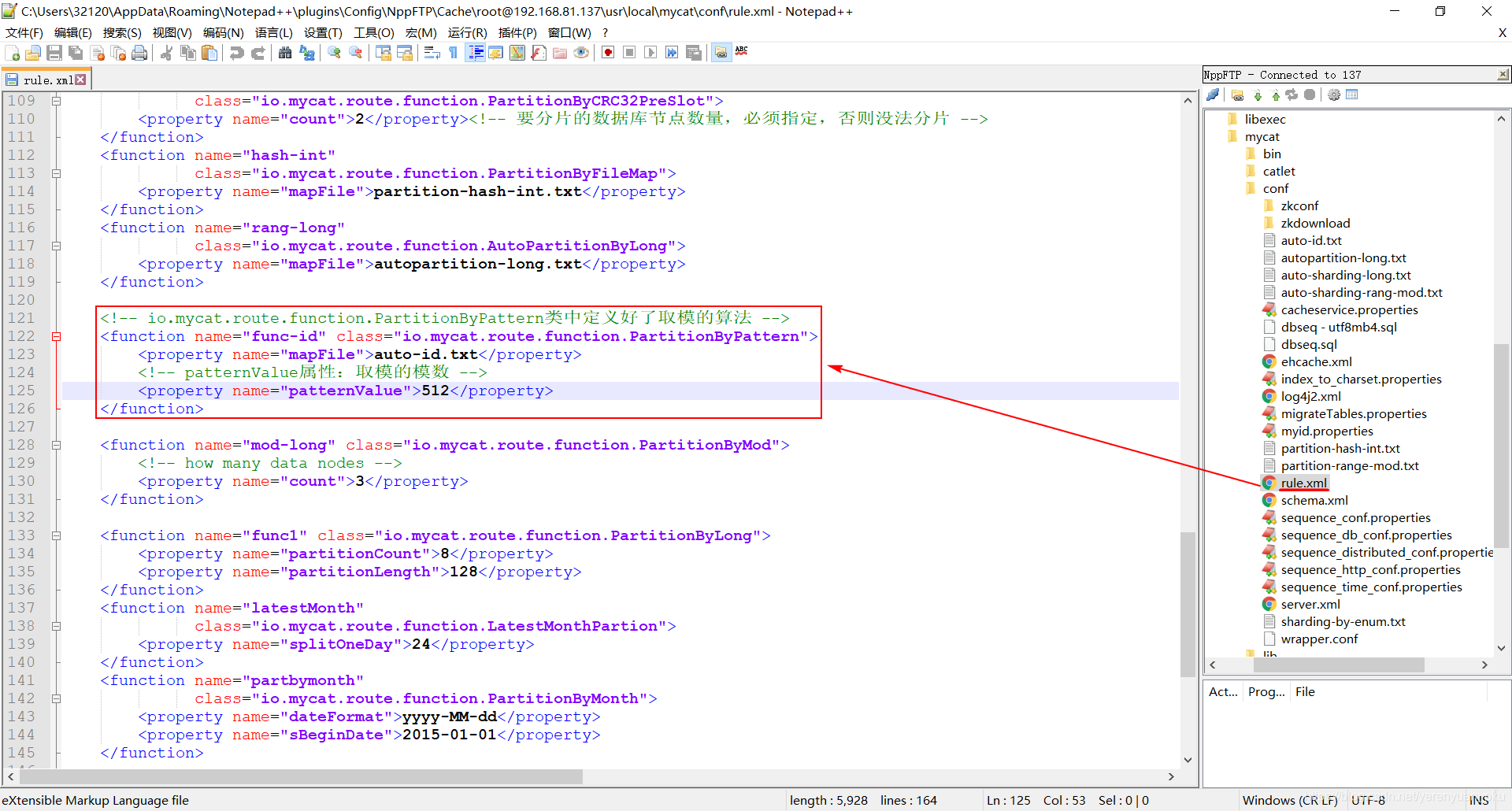This screenshot has width=1512, height=811.
Task: Close the NppFTP panel
Action: pos(1503,74)
